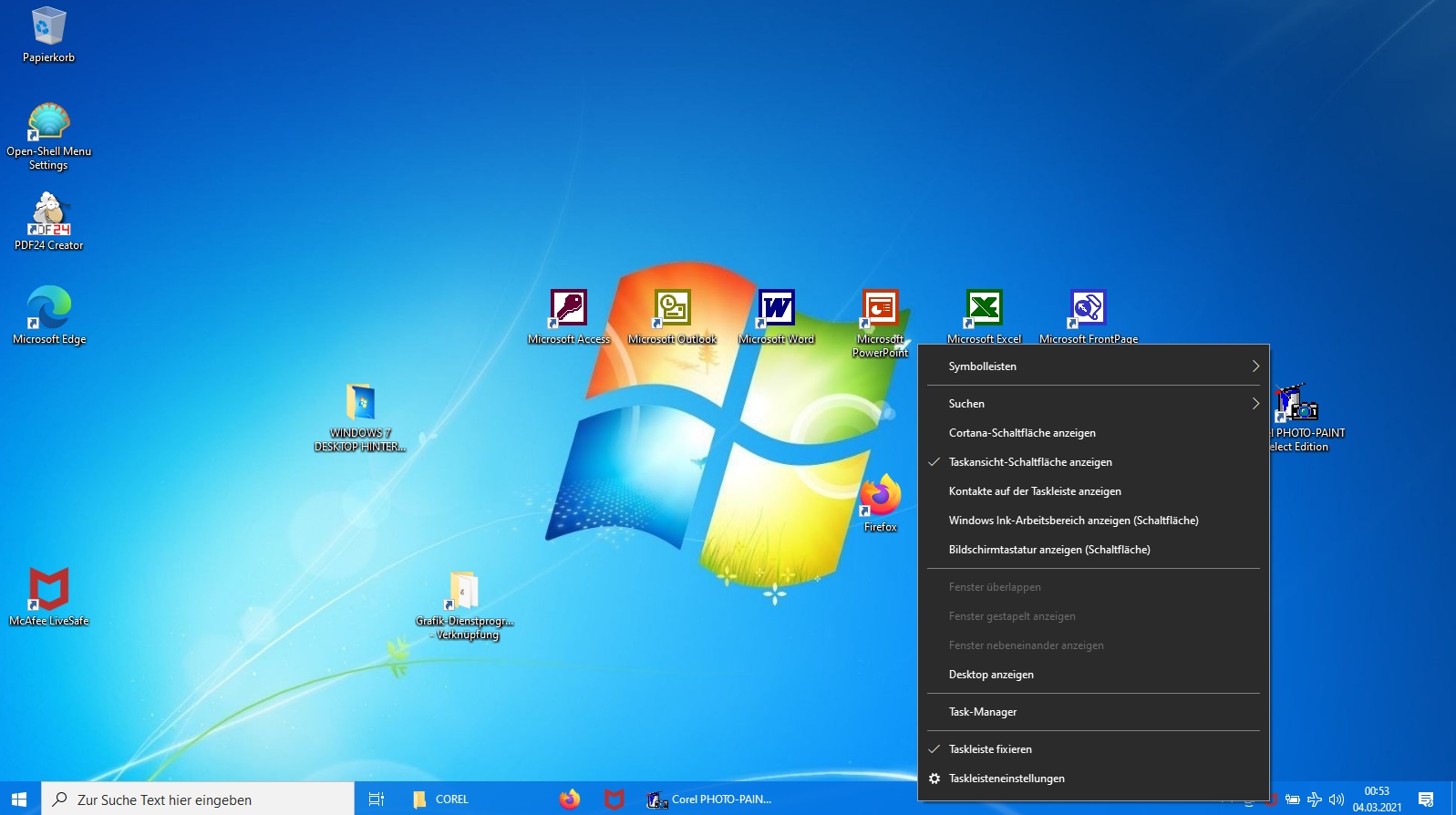Toggle Cortana-Schaltfläche anzeigen
The height and width of the screenshot is (815, 1456).
click(x=1093, y=432)
